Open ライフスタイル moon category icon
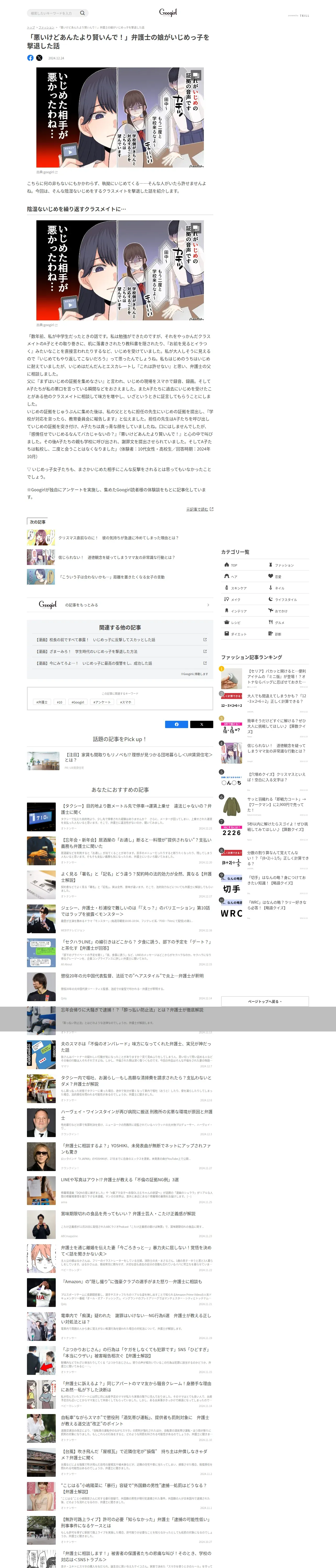Screen dimensions: 336x1568 pyautogui.click(x=271, y=599)
